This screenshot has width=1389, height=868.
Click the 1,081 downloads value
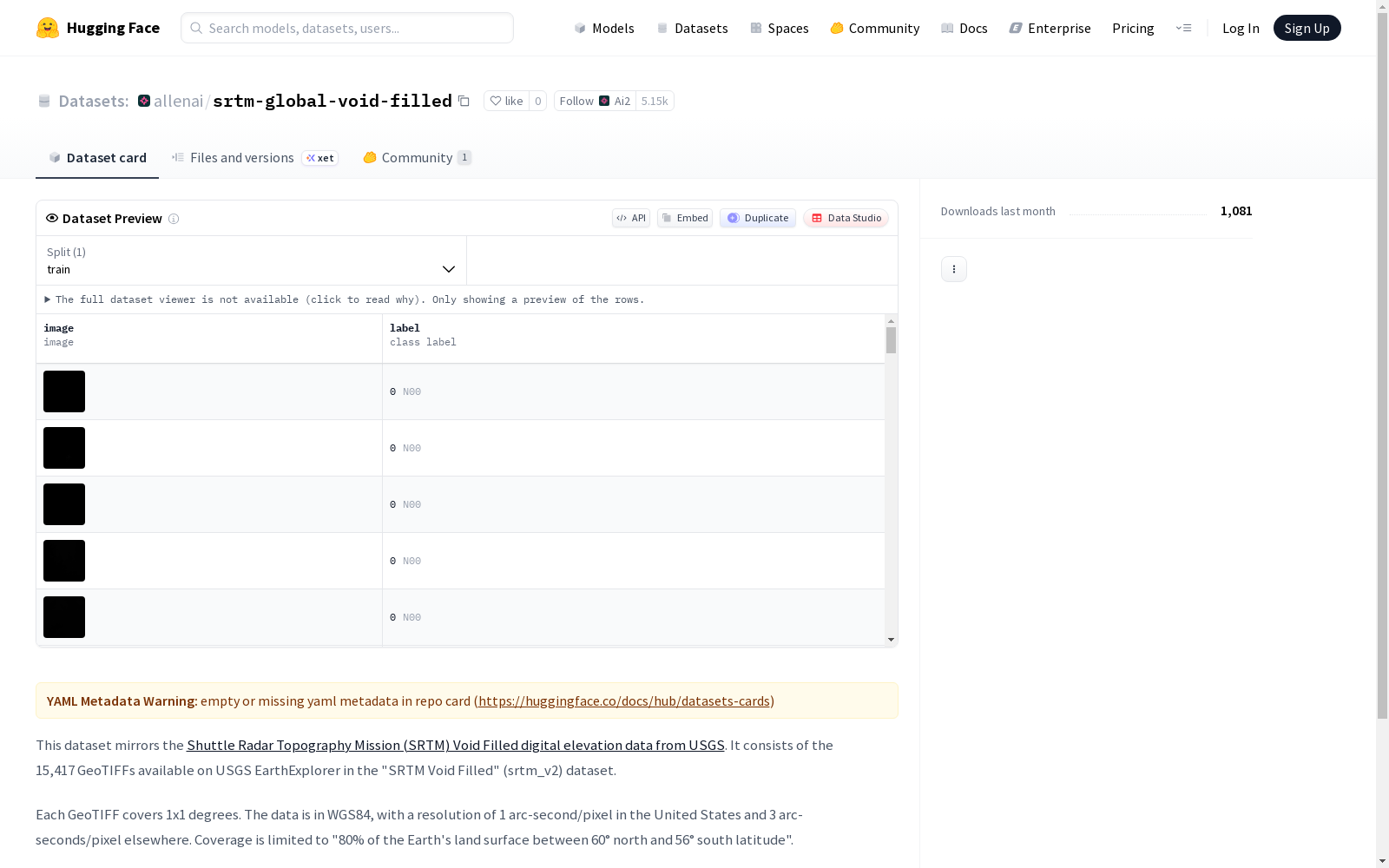(x=1236, y=211)
